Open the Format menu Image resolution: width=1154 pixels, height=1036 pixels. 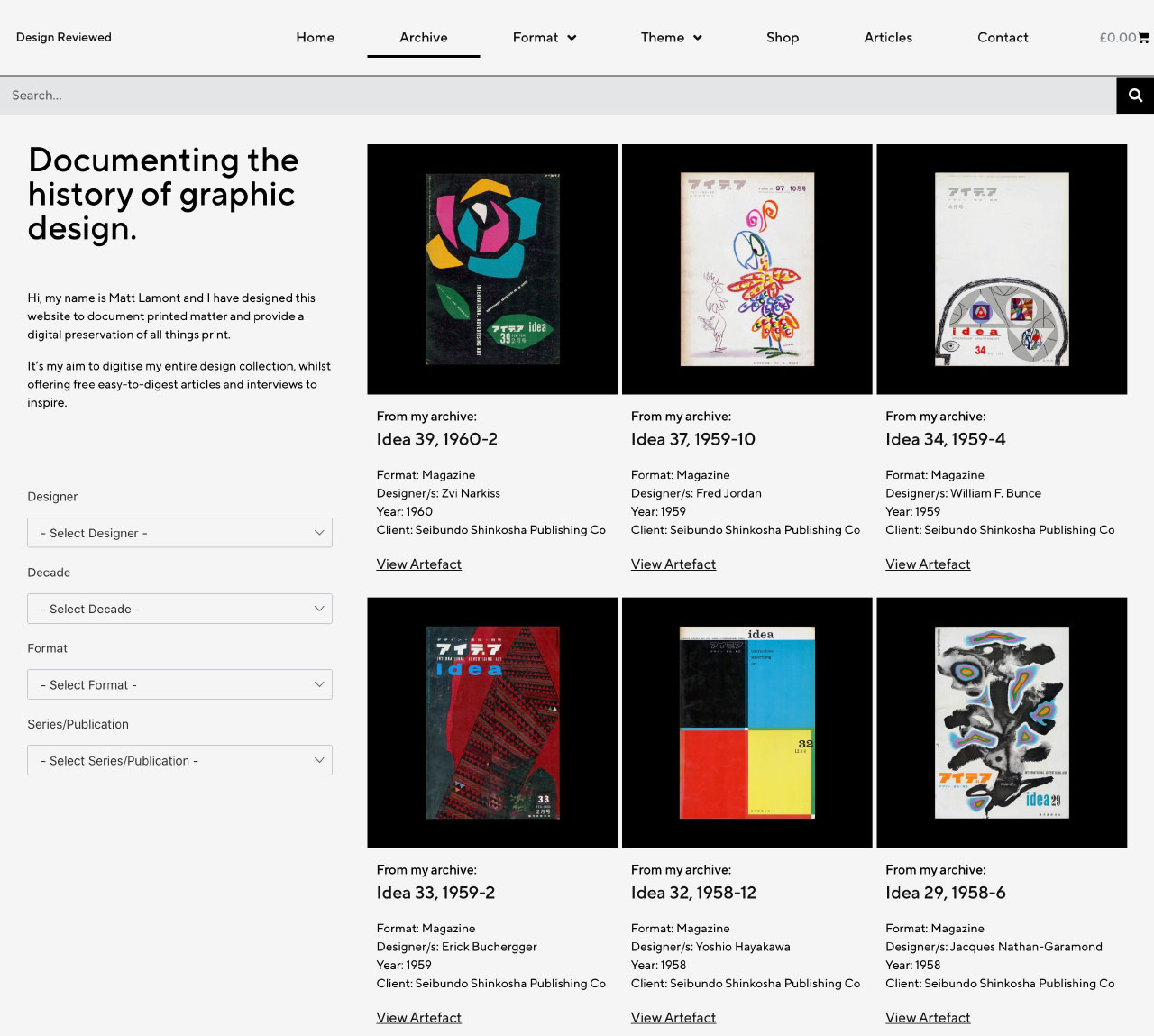[545, 37]
